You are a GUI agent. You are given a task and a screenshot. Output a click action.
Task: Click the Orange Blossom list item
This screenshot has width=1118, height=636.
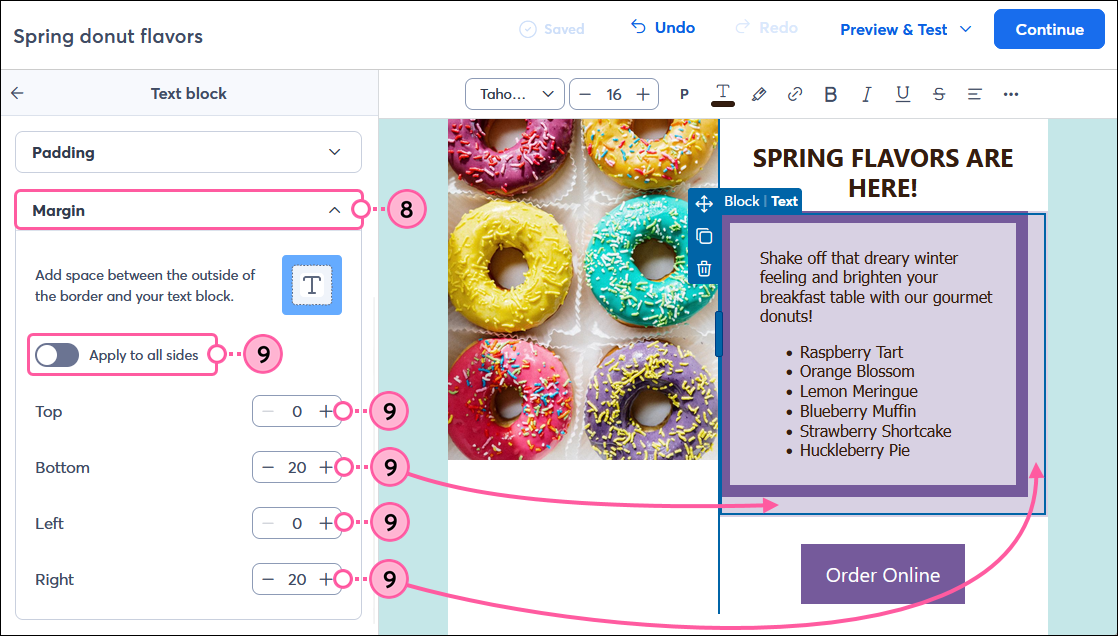[x=856, y=371]
